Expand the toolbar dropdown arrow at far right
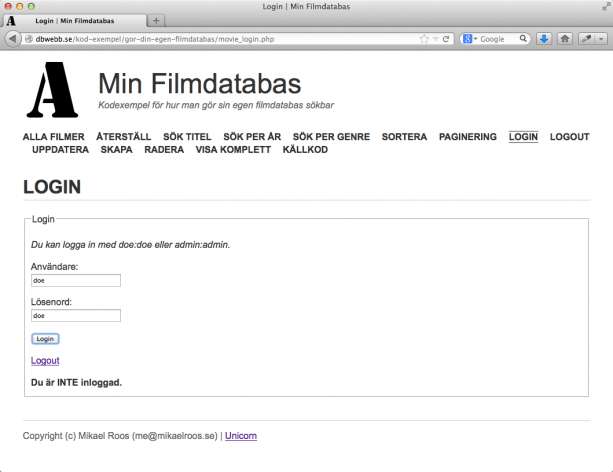Viewport: 613px width, 472px height. (x=601, y=39)
